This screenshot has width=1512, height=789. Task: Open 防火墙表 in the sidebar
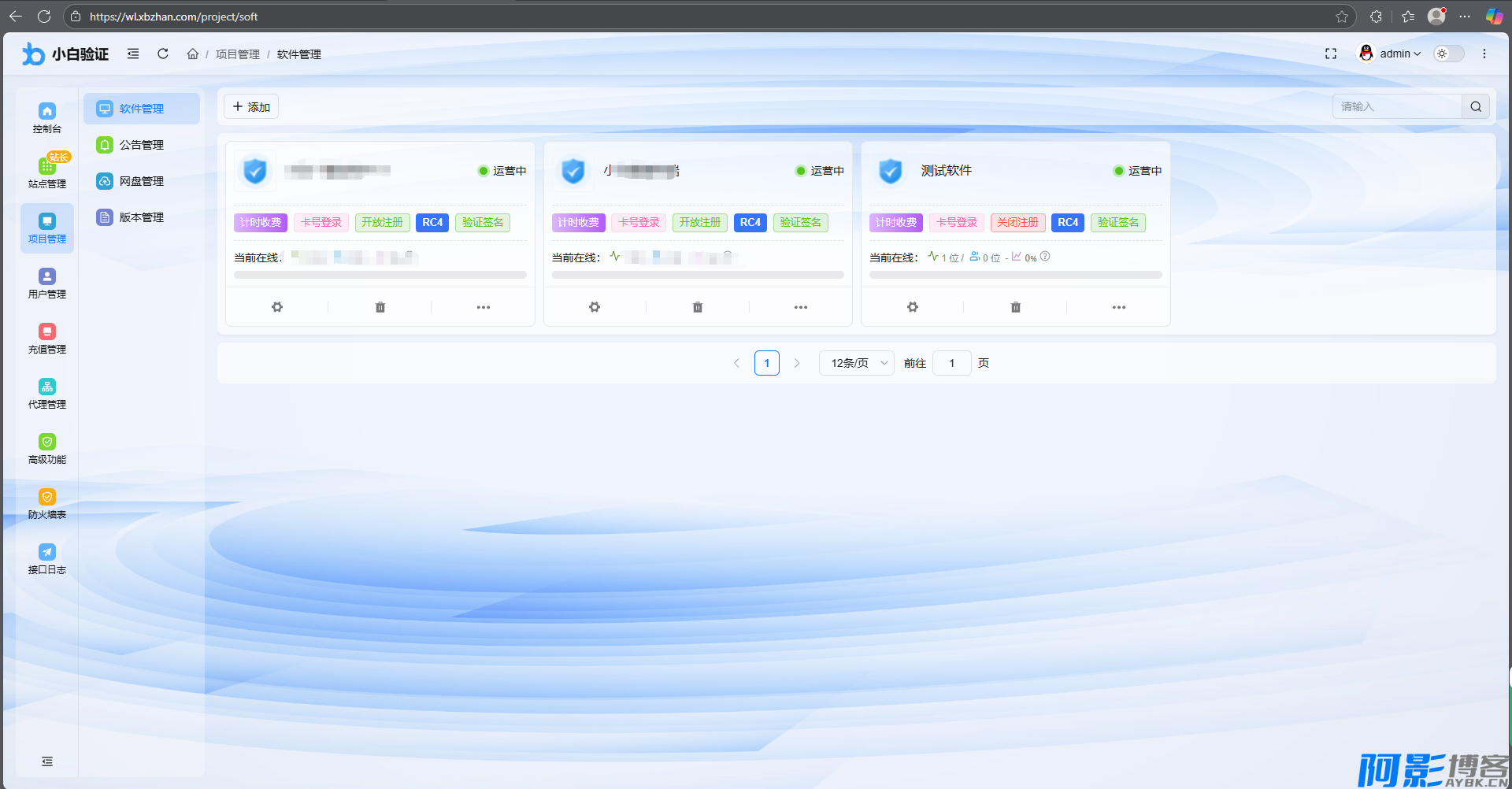click(47, 504)
